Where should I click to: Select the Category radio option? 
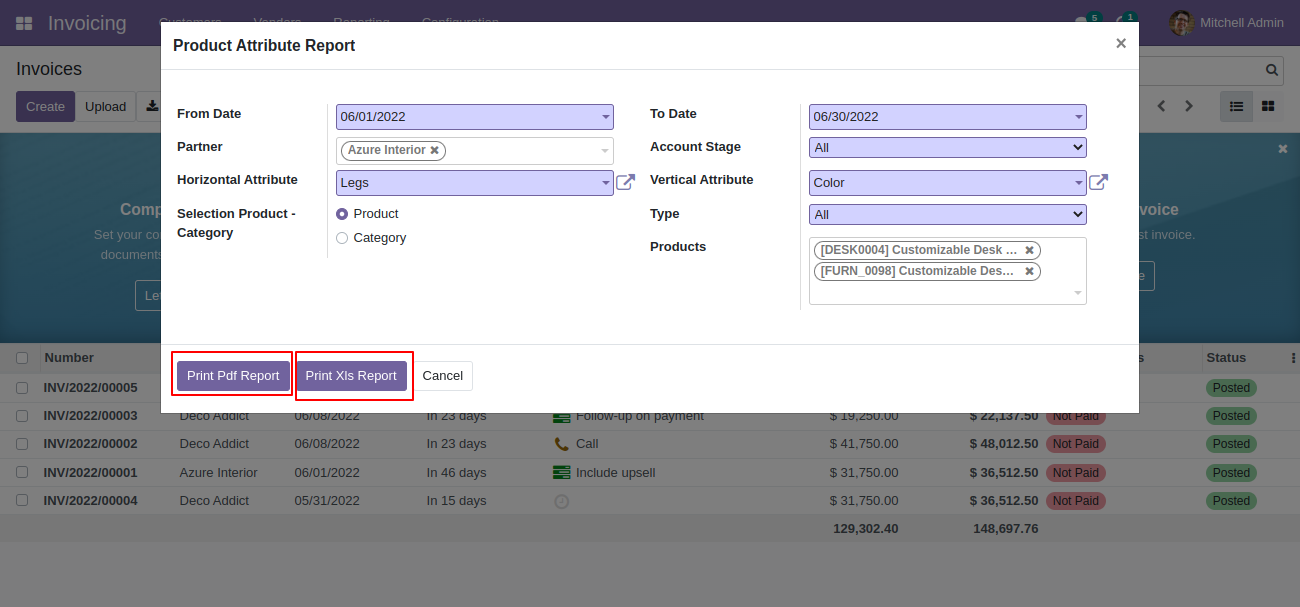point(342,238)
